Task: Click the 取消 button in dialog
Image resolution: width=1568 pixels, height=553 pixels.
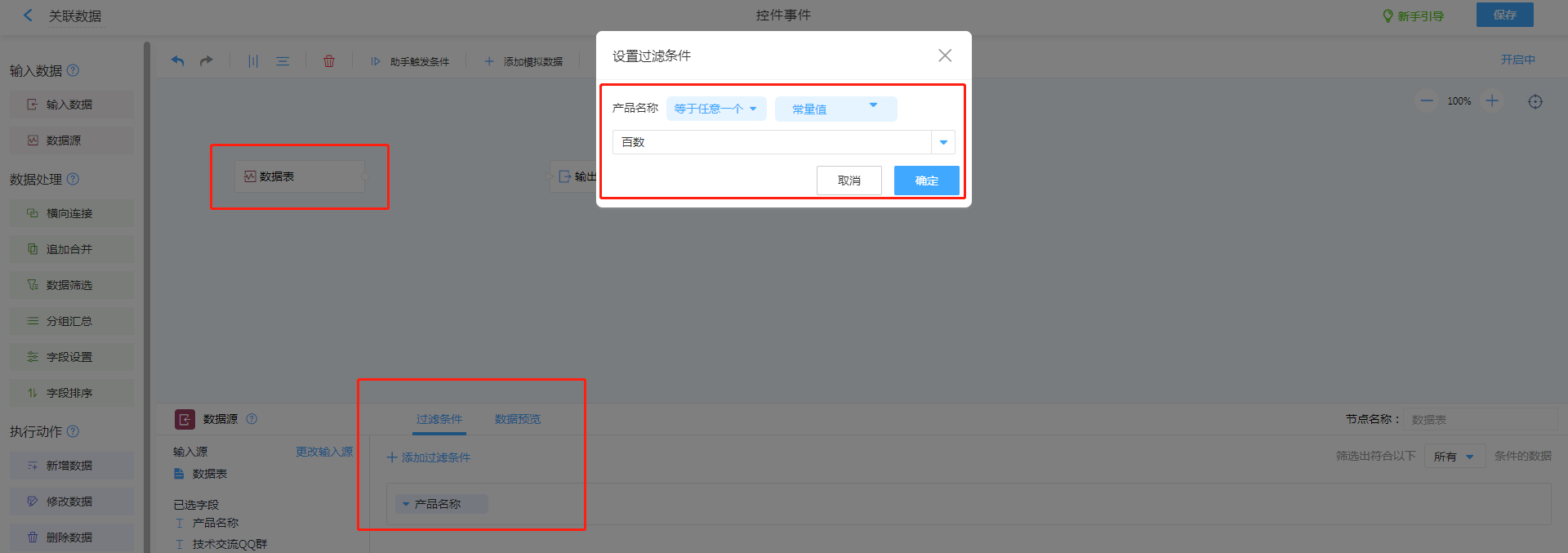Action: click(849, 181)
